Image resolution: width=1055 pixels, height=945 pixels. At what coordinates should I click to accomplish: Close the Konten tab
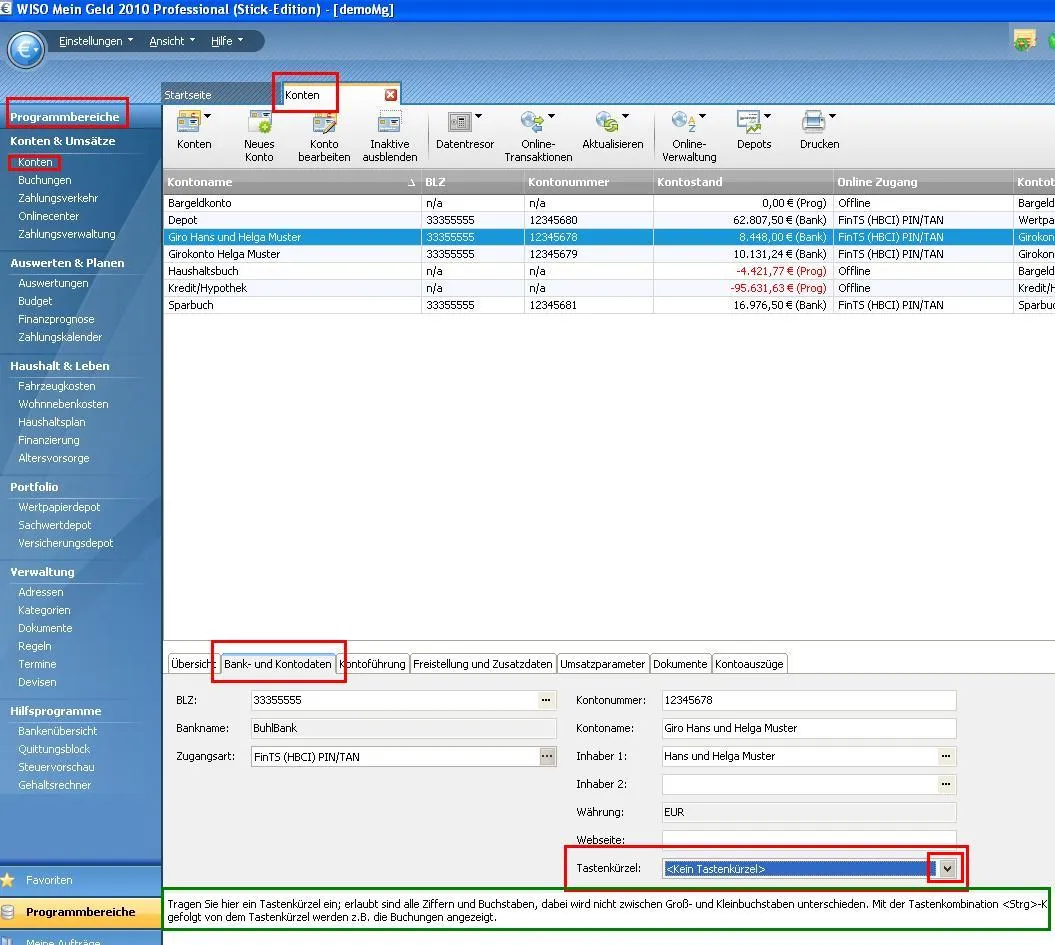click(391, 95)
